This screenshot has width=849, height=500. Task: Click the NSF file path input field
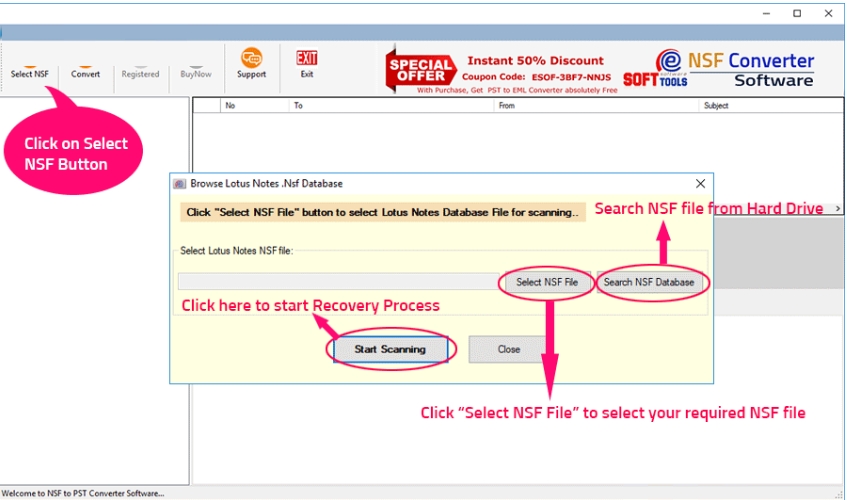click(x=339, y=282)
